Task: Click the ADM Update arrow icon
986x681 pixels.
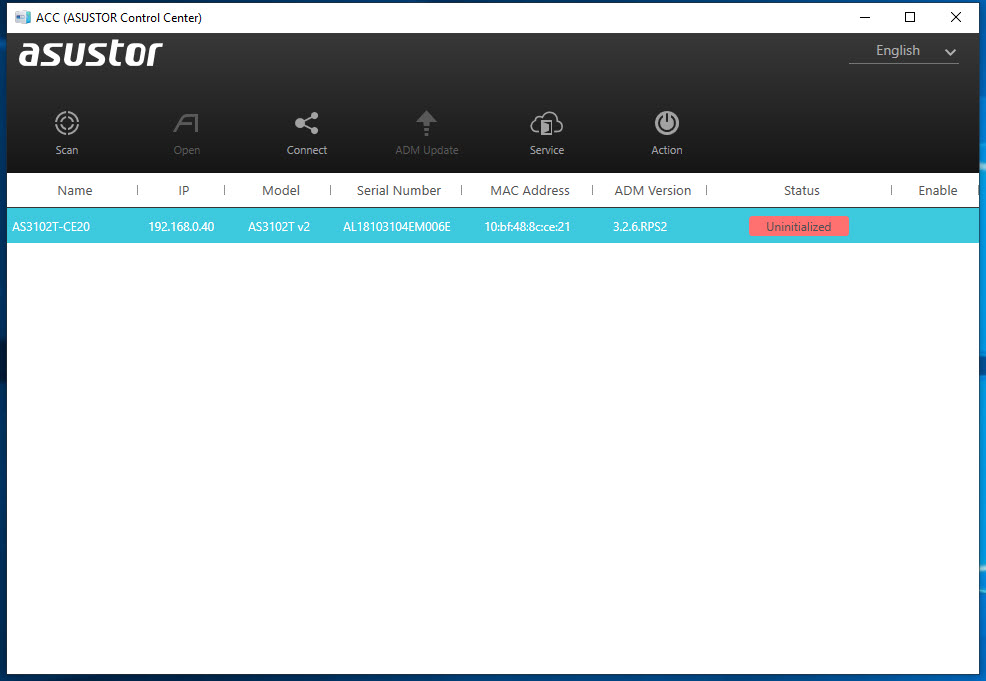Action: tap(426, 123)
